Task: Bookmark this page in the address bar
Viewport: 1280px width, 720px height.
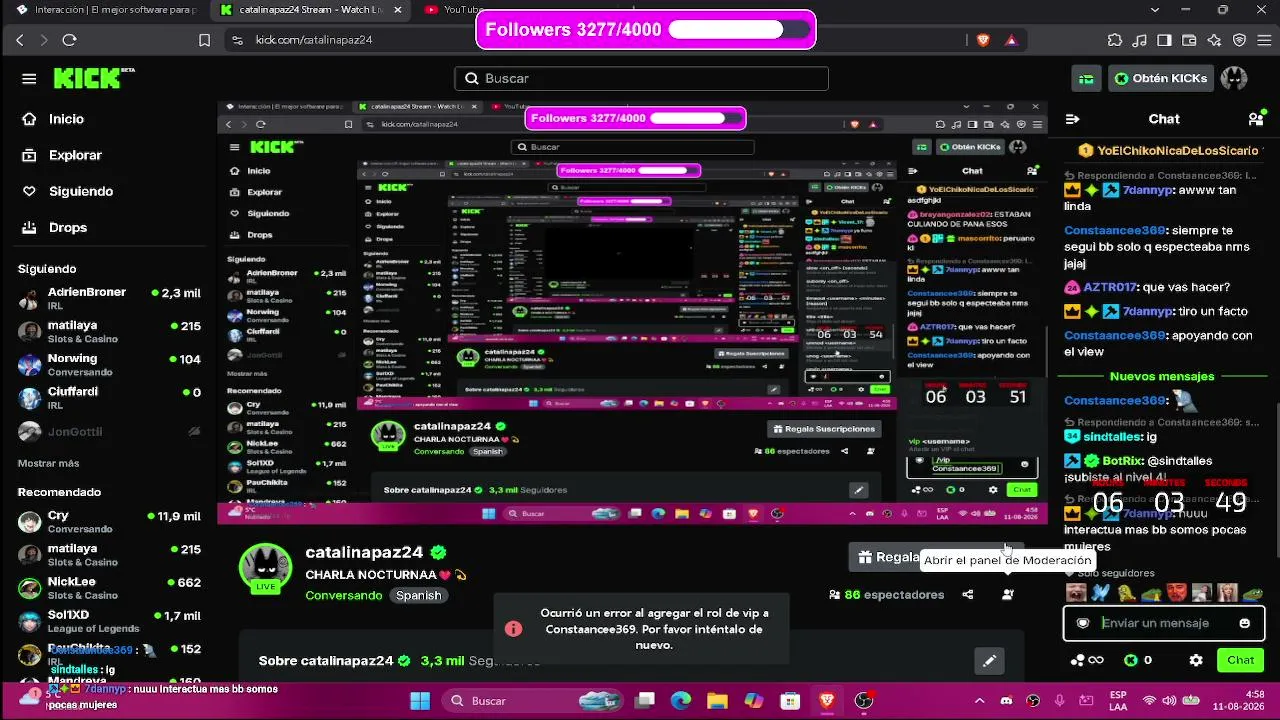Action: pyautogui.click(x=204, y=40)
